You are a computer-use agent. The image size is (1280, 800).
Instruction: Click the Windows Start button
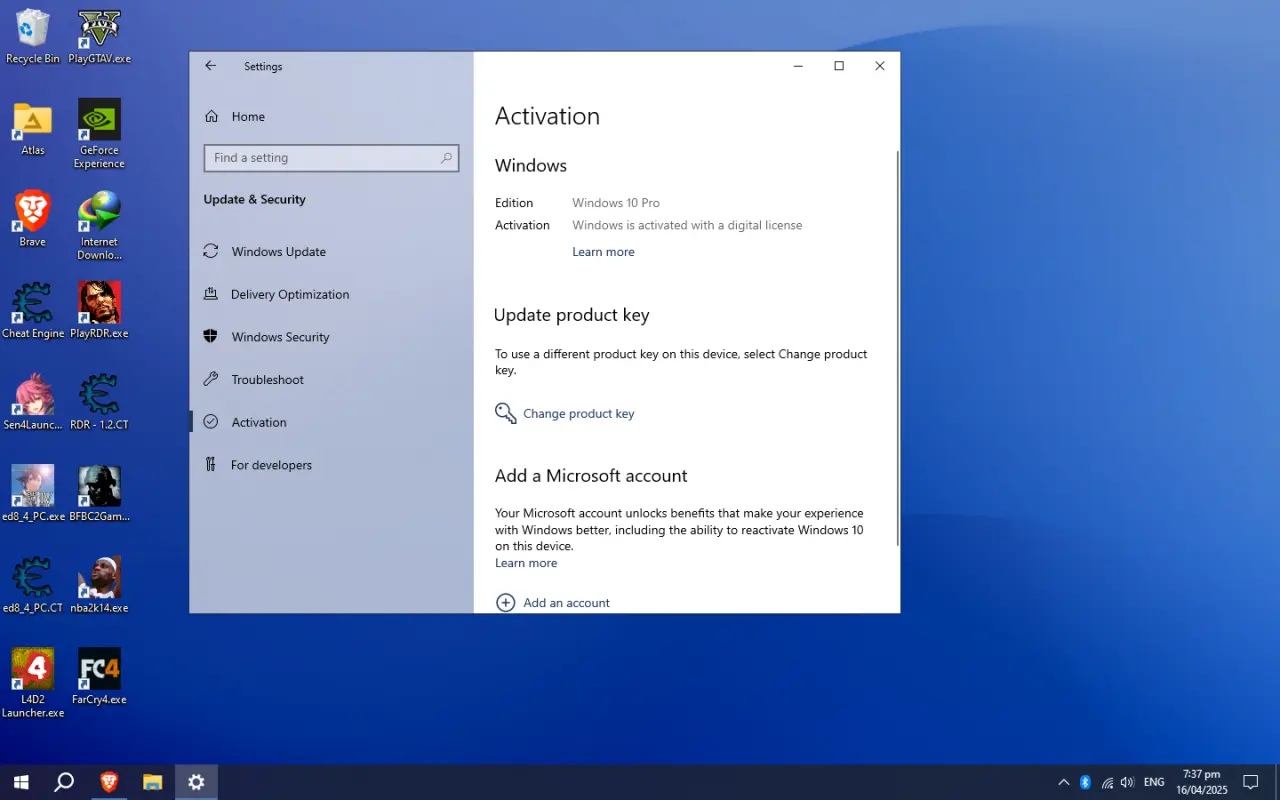[21, 782]
